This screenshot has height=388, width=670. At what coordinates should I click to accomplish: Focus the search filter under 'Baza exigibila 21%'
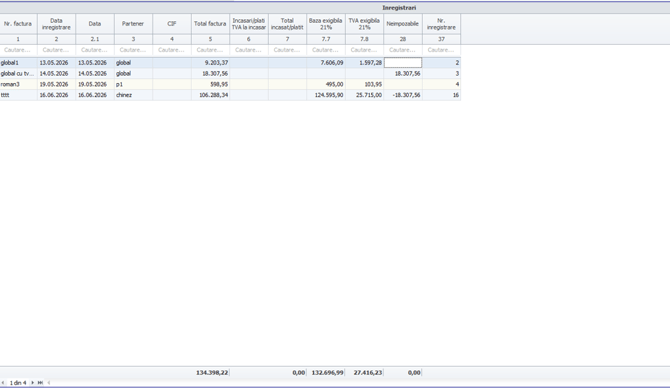(x=326, y=50)
